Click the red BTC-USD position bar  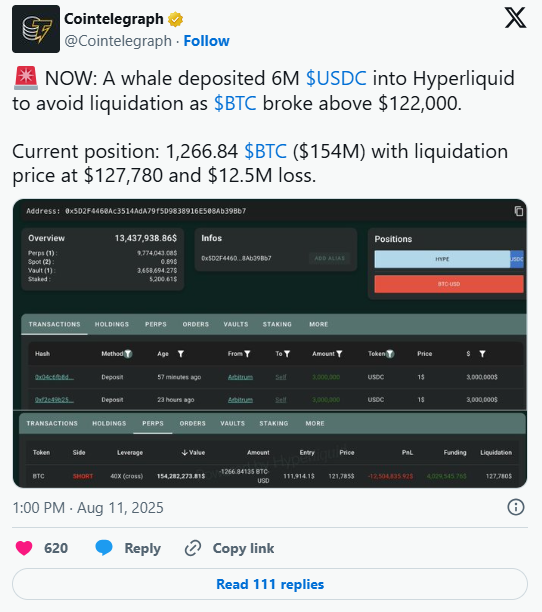click(449, 284)
